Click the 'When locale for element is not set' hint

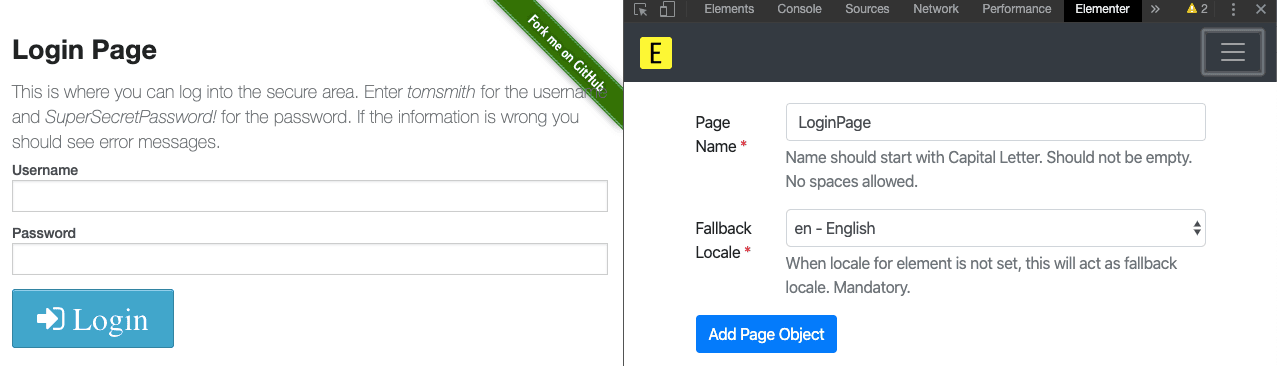982,276
